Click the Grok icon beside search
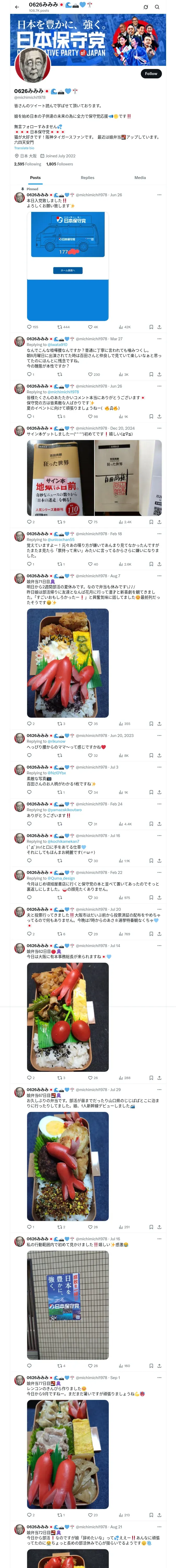 (x=146, y=7)
